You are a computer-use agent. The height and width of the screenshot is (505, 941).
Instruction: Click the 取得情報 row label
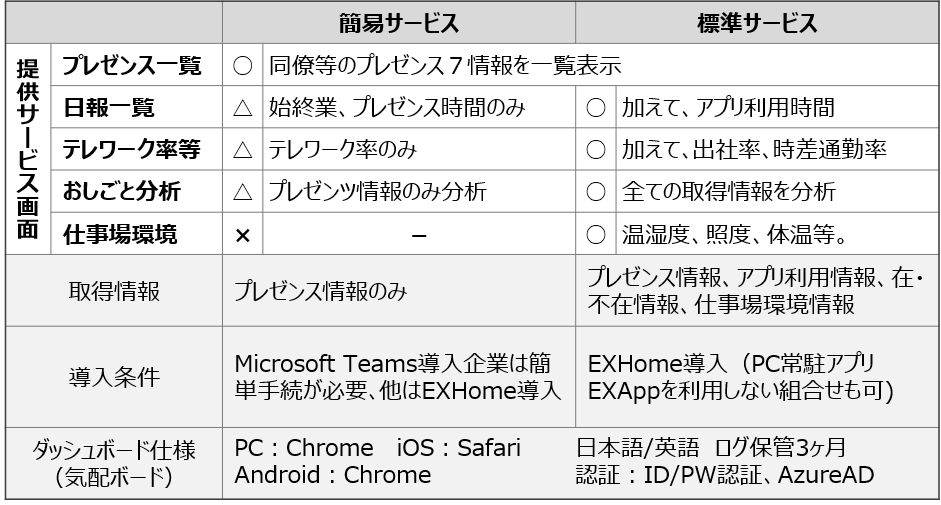pos(114,291)
